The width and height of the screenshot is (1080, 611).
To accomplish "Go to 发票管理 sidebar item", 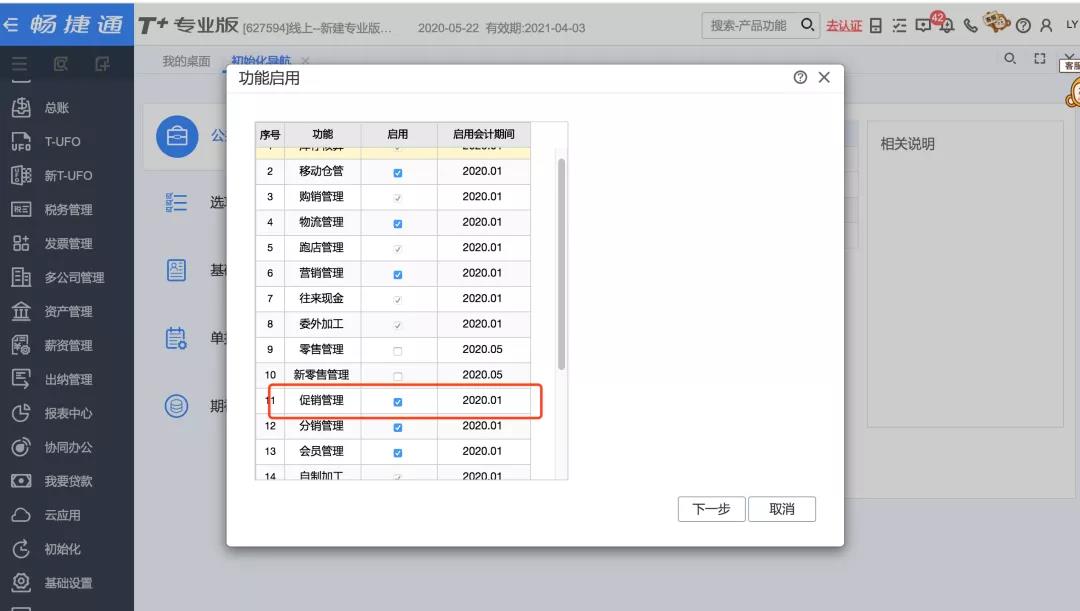I will coord(67,244).
